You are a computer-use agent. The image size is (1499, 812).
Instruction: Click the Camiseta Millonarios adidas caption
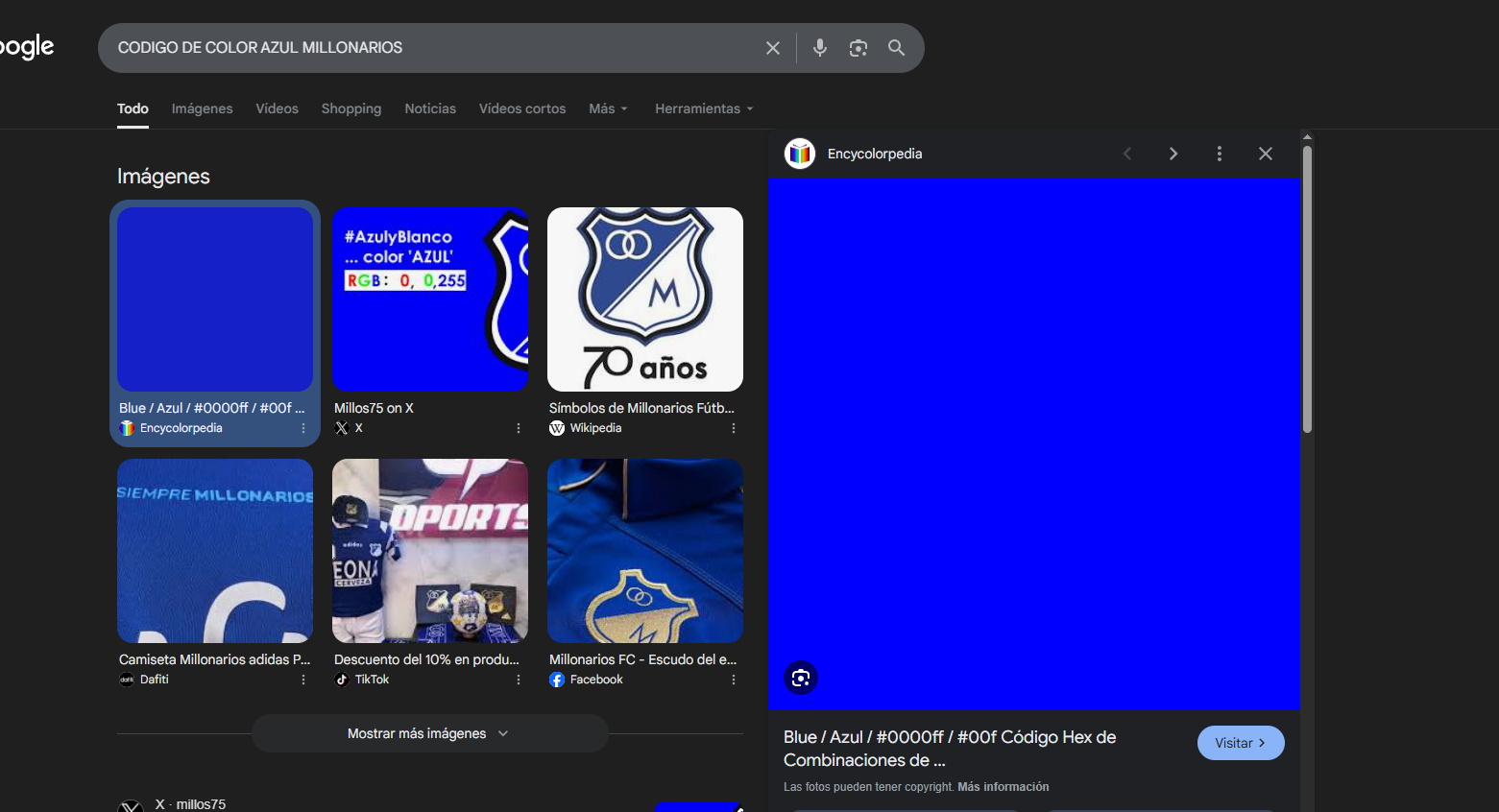point(215,659)
